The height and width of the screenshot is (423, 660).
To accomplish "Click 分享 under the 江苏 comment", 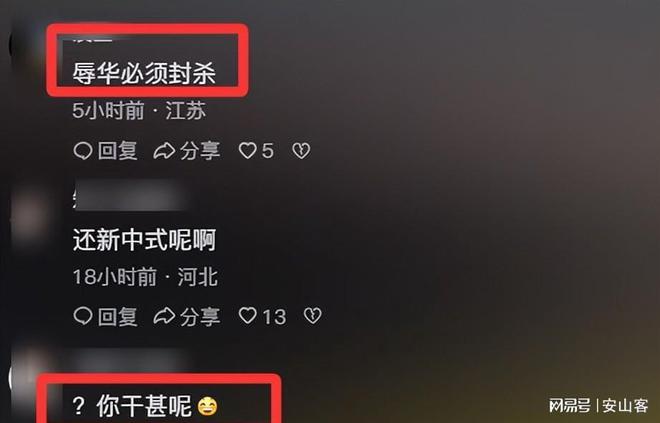I will [200, 151].
